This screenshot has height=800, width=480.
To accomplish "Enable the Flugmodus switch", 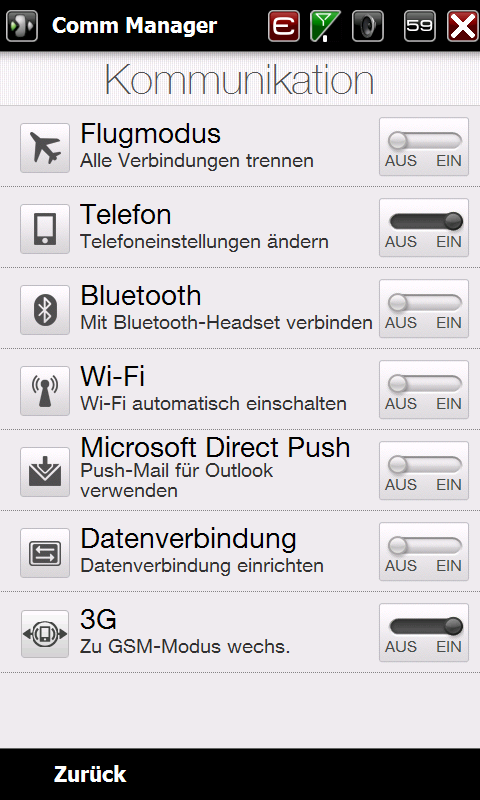I will tap(424, 147).
